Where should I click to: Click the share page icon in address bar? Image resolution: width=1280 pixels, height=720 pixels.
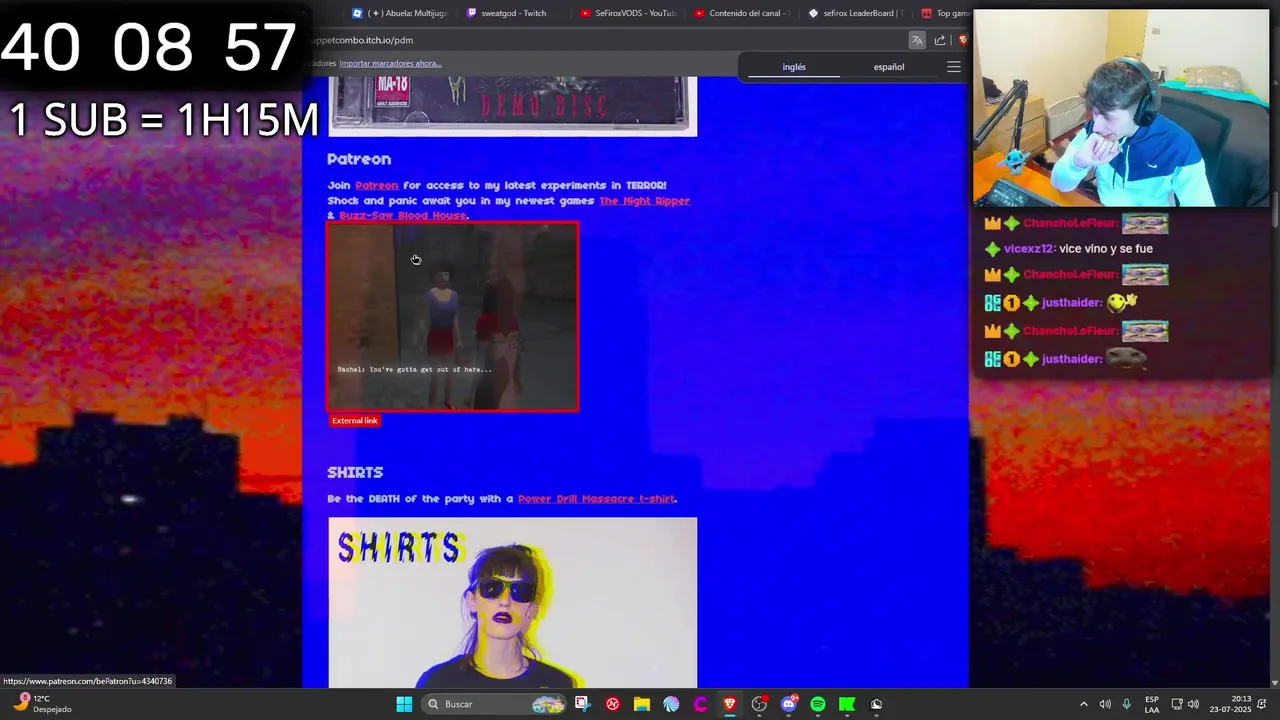pyautogui.click(x=940, y=40)
